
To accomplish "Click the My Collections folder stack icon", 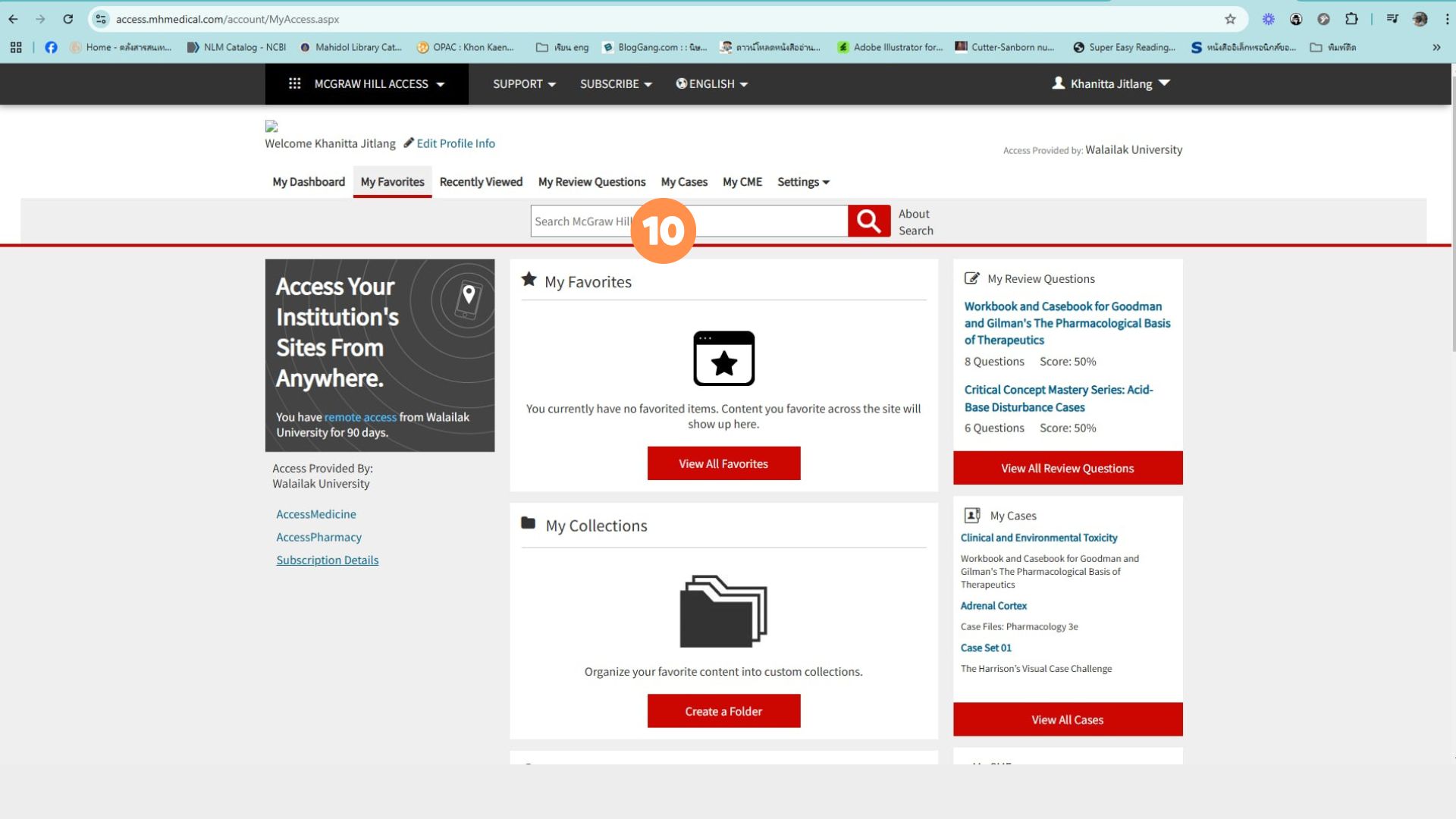I will (x=723, y=611).
